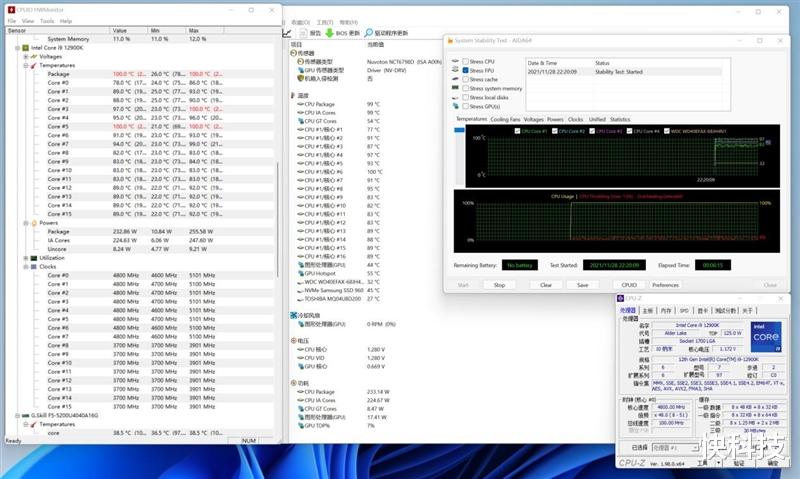This screenshot has width=800, height=479.
Task: Click the Intel Core i9 12900K chip icon
Action: 26,47
